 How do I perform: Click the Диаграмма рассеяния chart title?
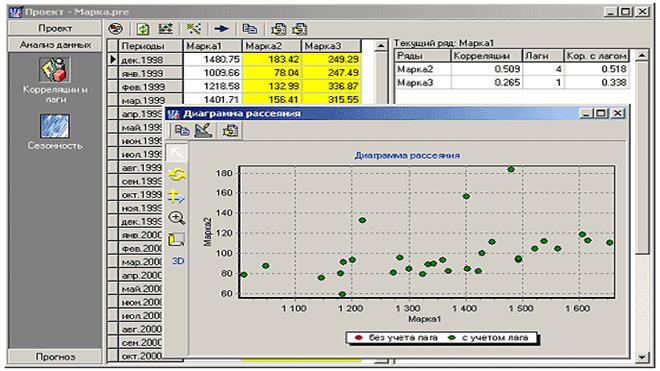tap(407, 155)
